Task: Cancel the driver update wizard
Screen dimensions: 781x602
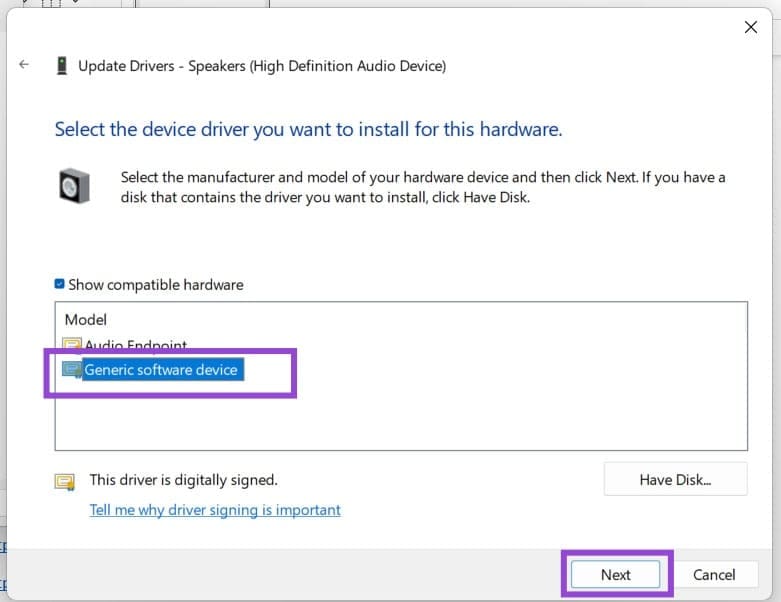Action: [714, 575]
